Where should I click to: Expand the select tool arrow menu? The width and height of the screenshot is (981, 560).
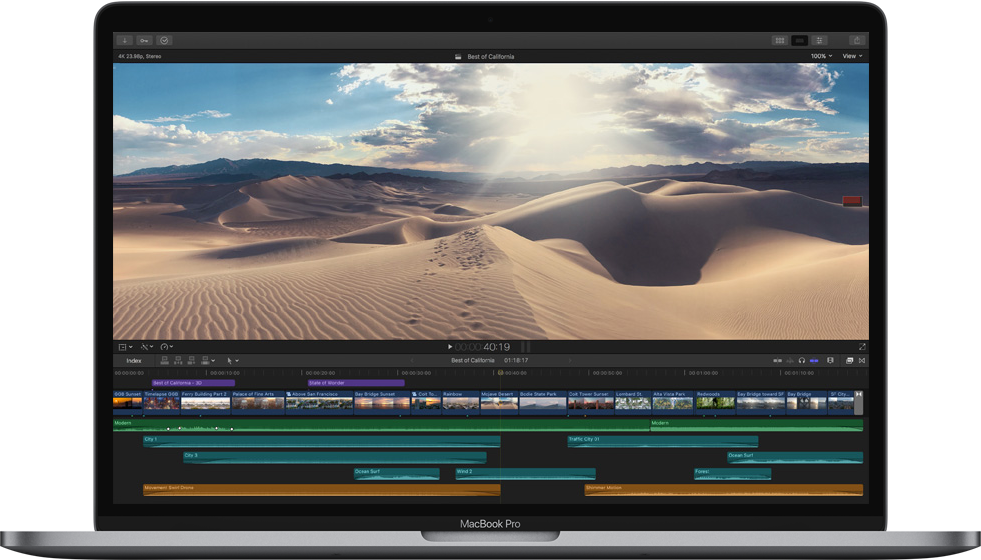click(232, 360)
